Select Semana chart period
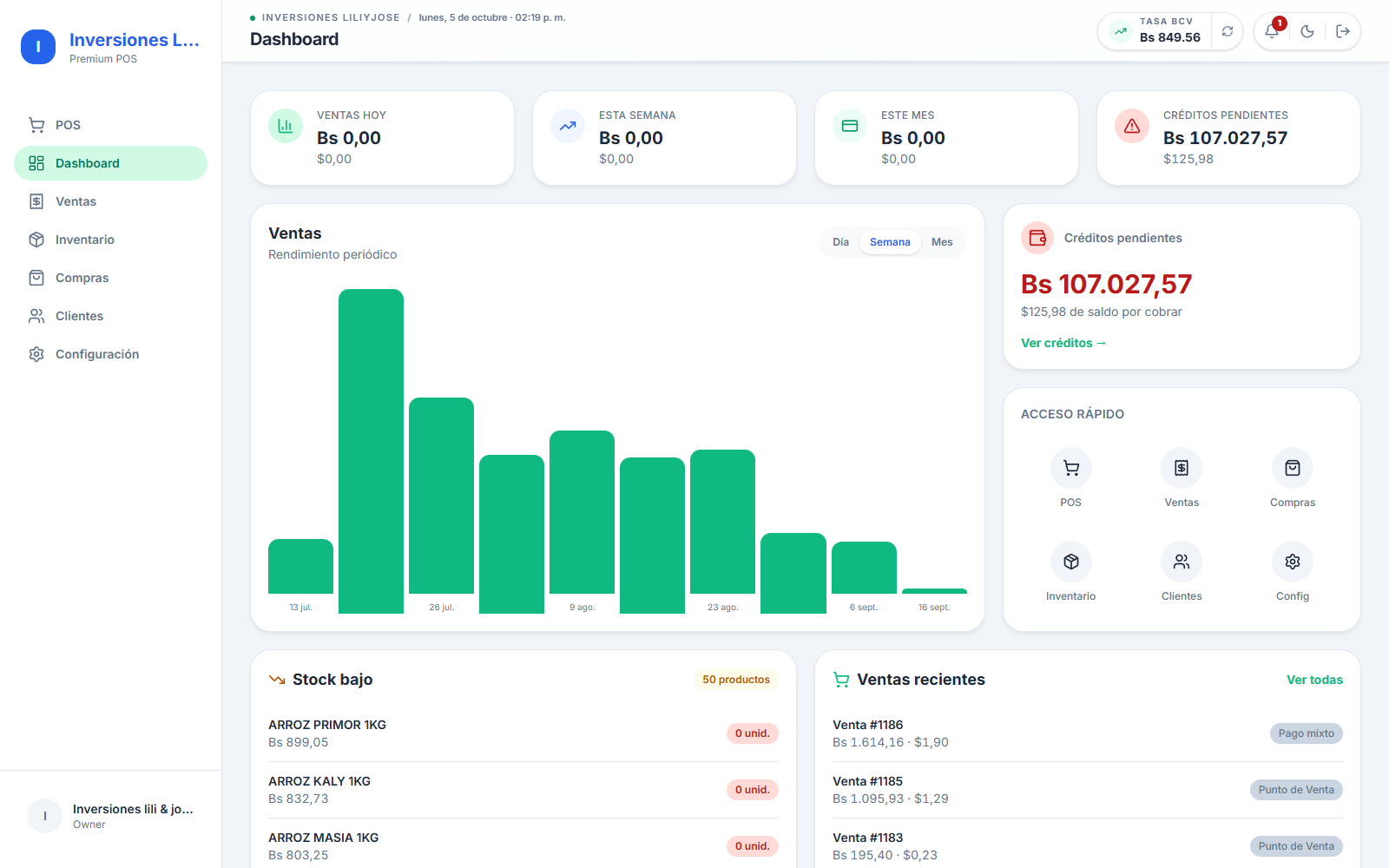The image size is (1389, 868). (890, 242)
